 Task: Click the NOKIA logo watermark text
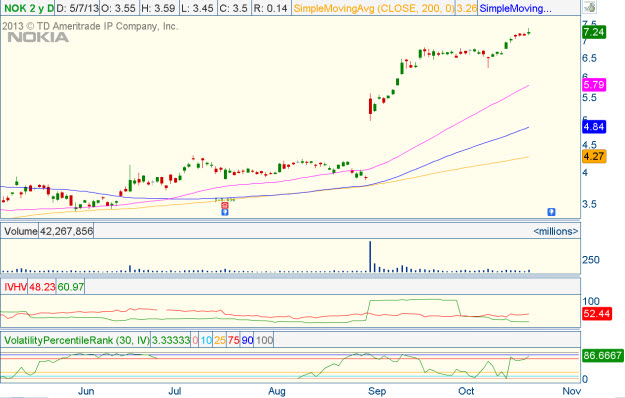[x=38, y=37]
